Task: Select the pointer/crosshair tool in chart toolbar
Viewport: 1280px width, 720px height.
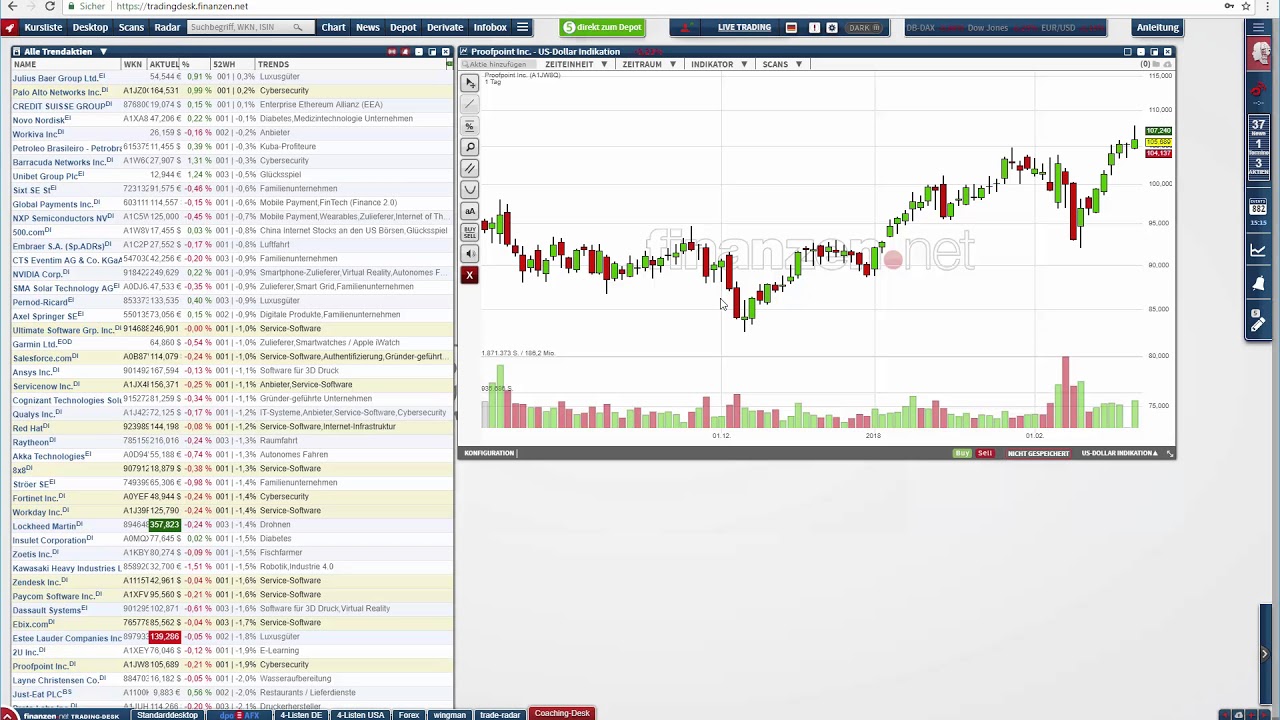Action: (x=470, y=84)
